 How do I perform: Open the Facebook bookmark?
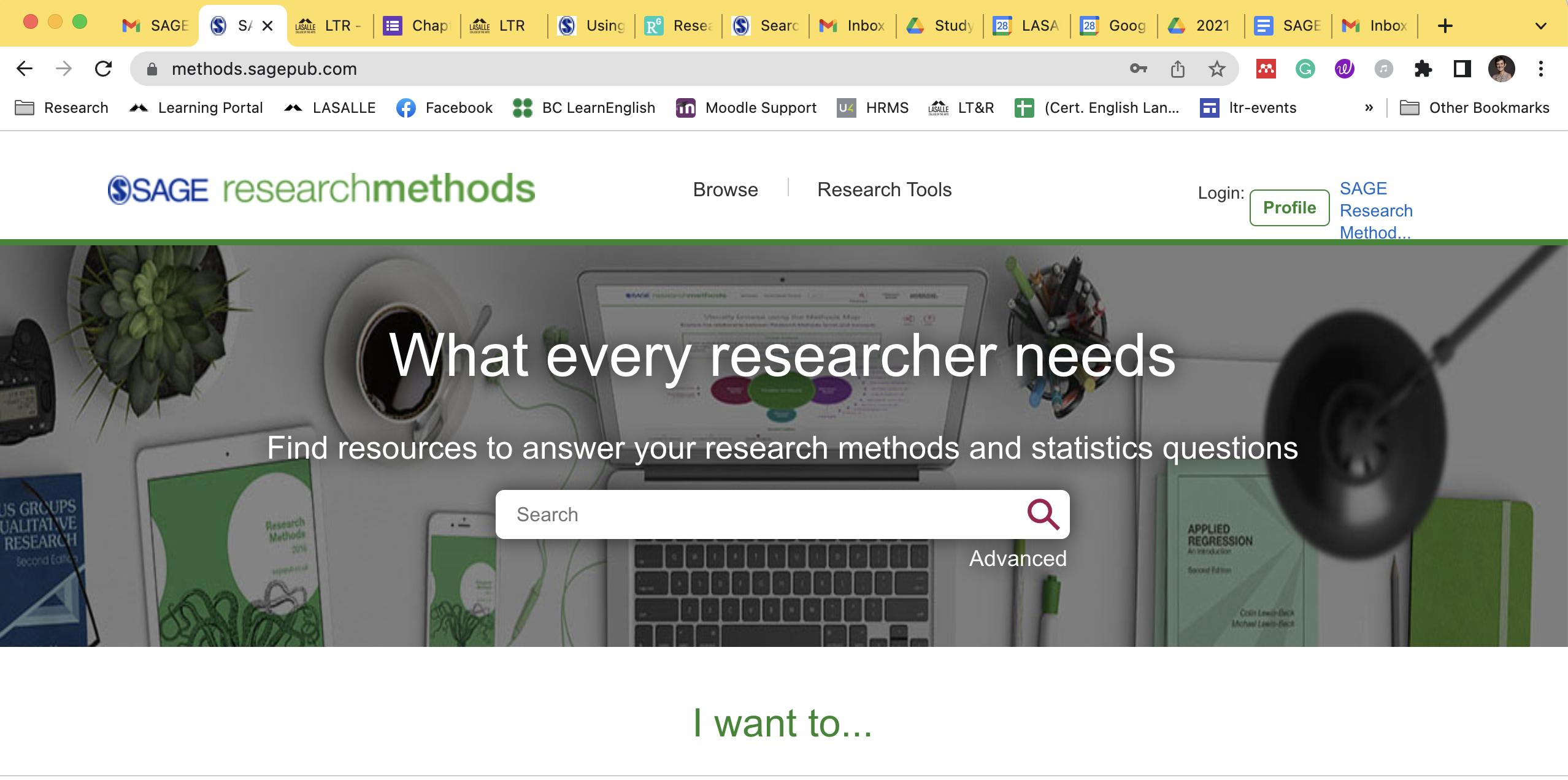444,108
